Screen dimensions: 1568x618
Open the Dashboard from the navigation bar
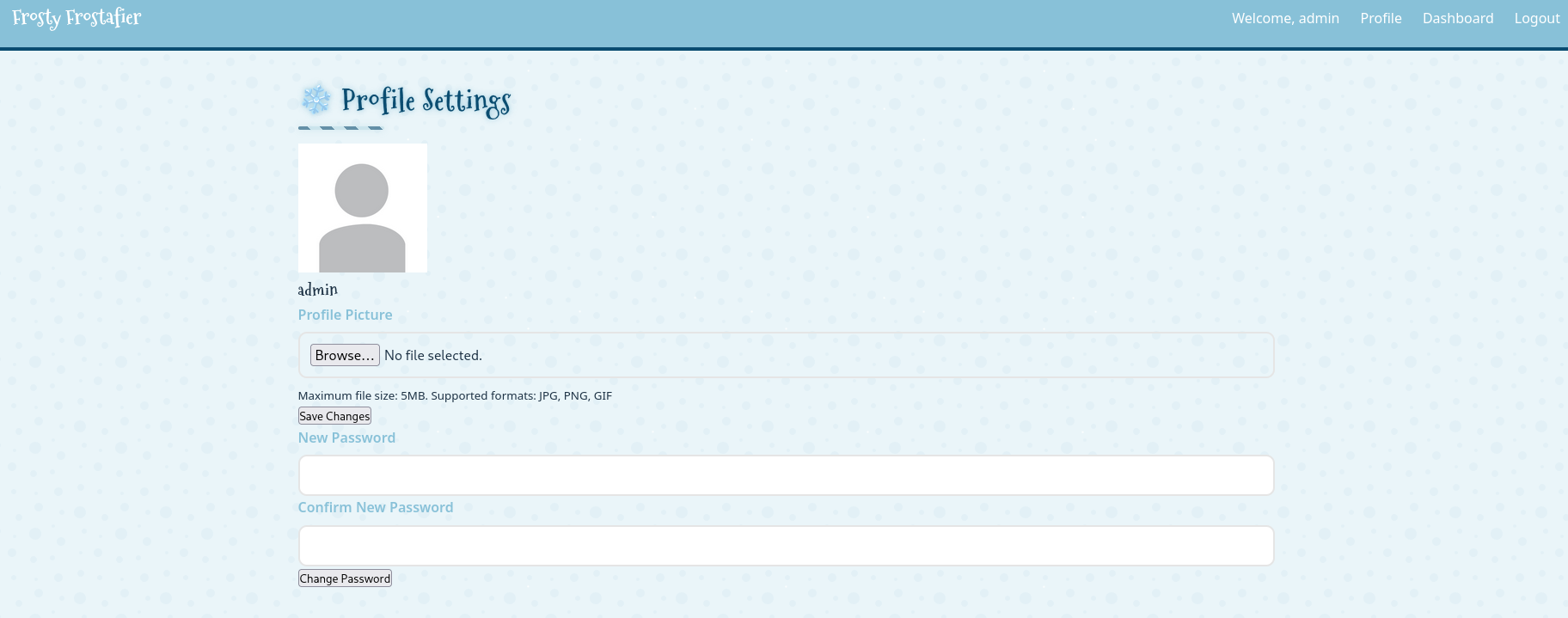point(1457,18)
